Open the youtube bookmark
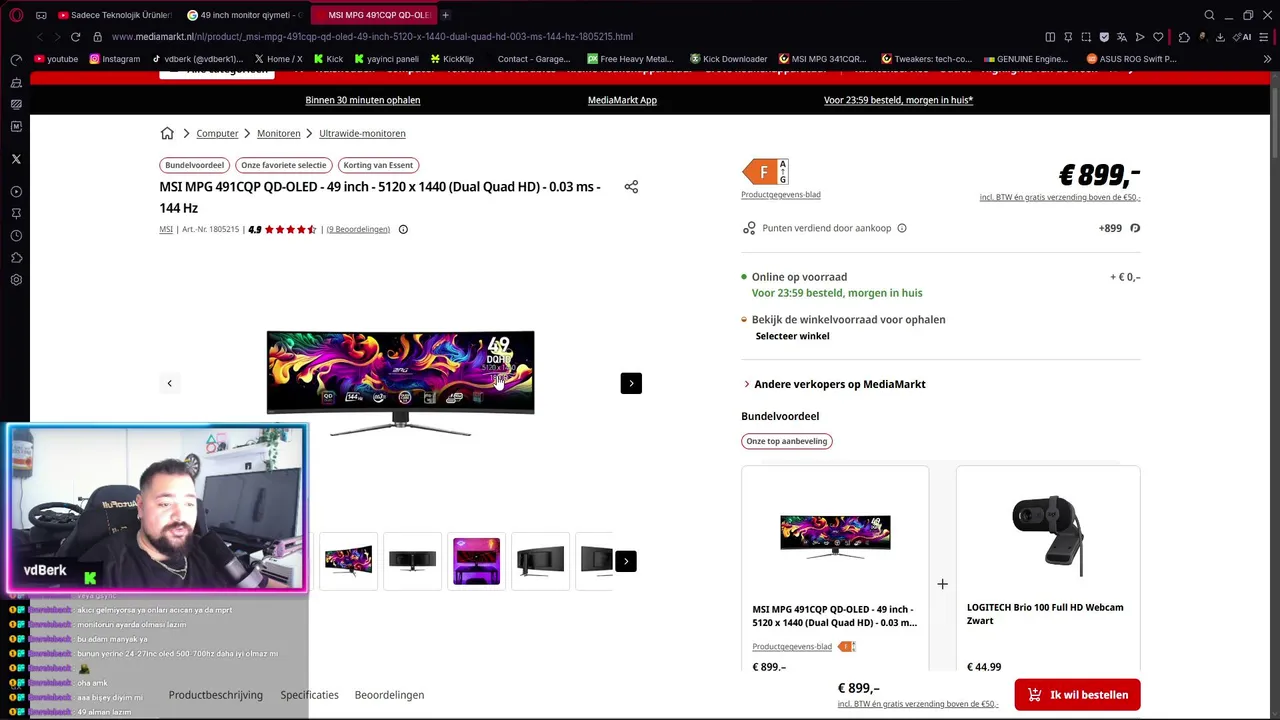Screen dimensions: 1280x720 tap(55, 59)
